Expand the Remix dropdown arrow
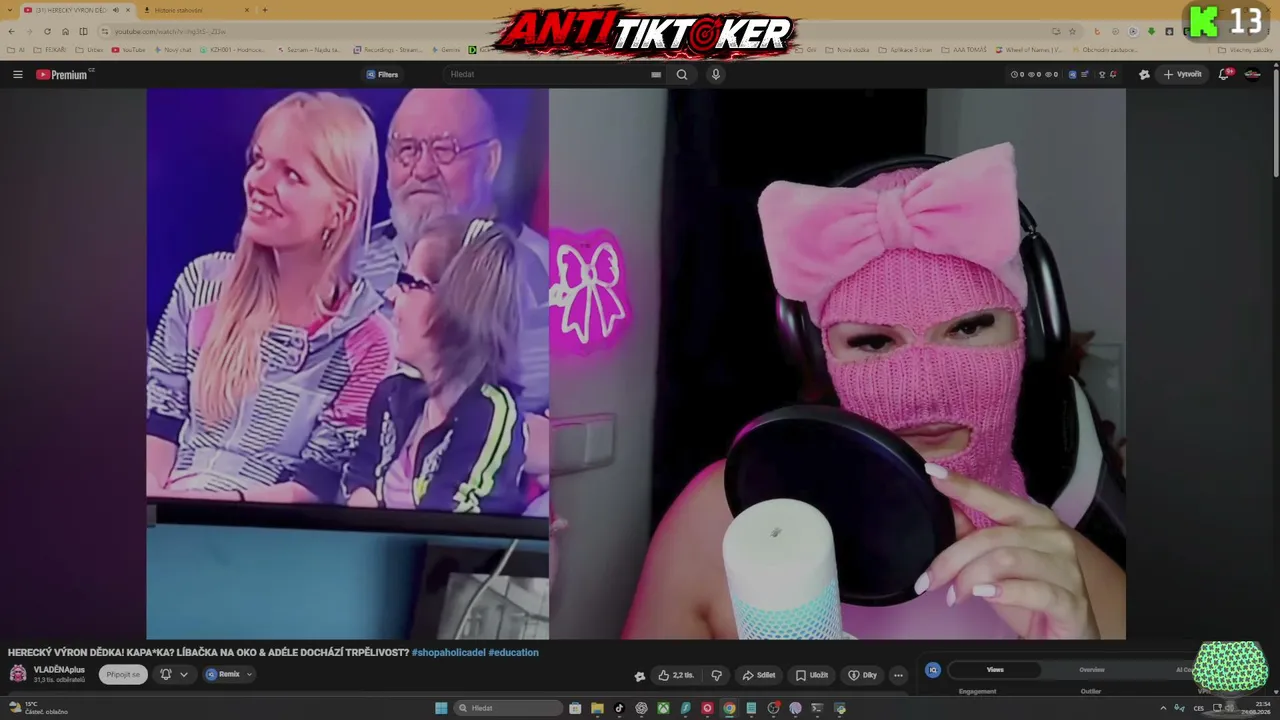This screenshot has width=1280, height=720. click(250, 674)
